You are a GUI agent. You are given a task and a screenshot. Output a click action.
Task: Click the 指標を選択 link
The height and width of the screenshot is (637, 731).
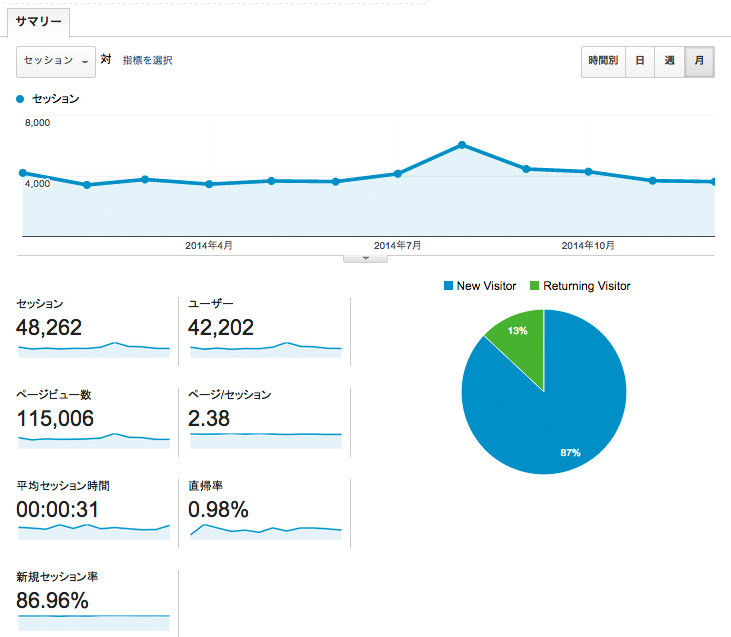click(147, 60)
